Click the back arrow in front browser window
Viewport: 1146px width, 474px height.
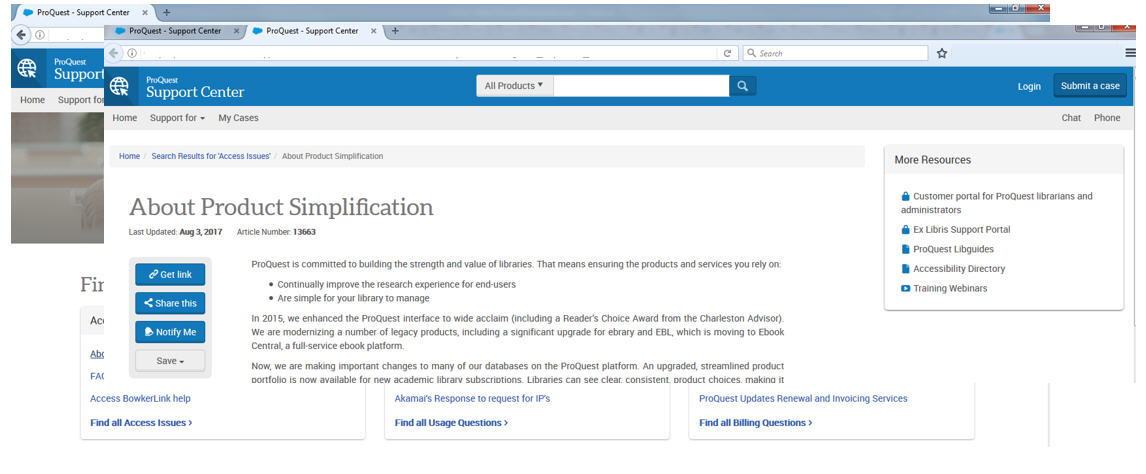tap(114, 53)
